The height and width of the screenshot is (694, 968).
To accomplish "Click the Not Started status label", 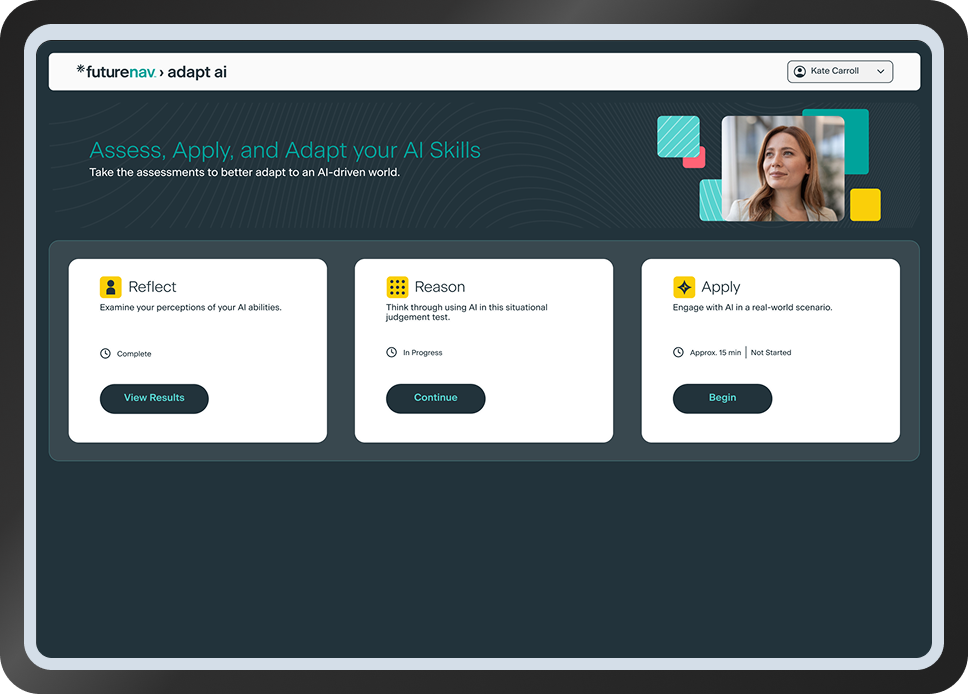I will point(771,353).
